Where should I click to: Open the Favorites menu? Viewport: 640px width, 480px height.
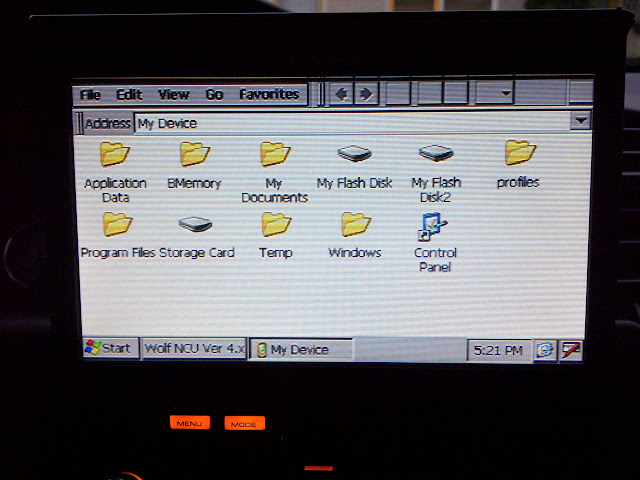[x=269, y=94]
